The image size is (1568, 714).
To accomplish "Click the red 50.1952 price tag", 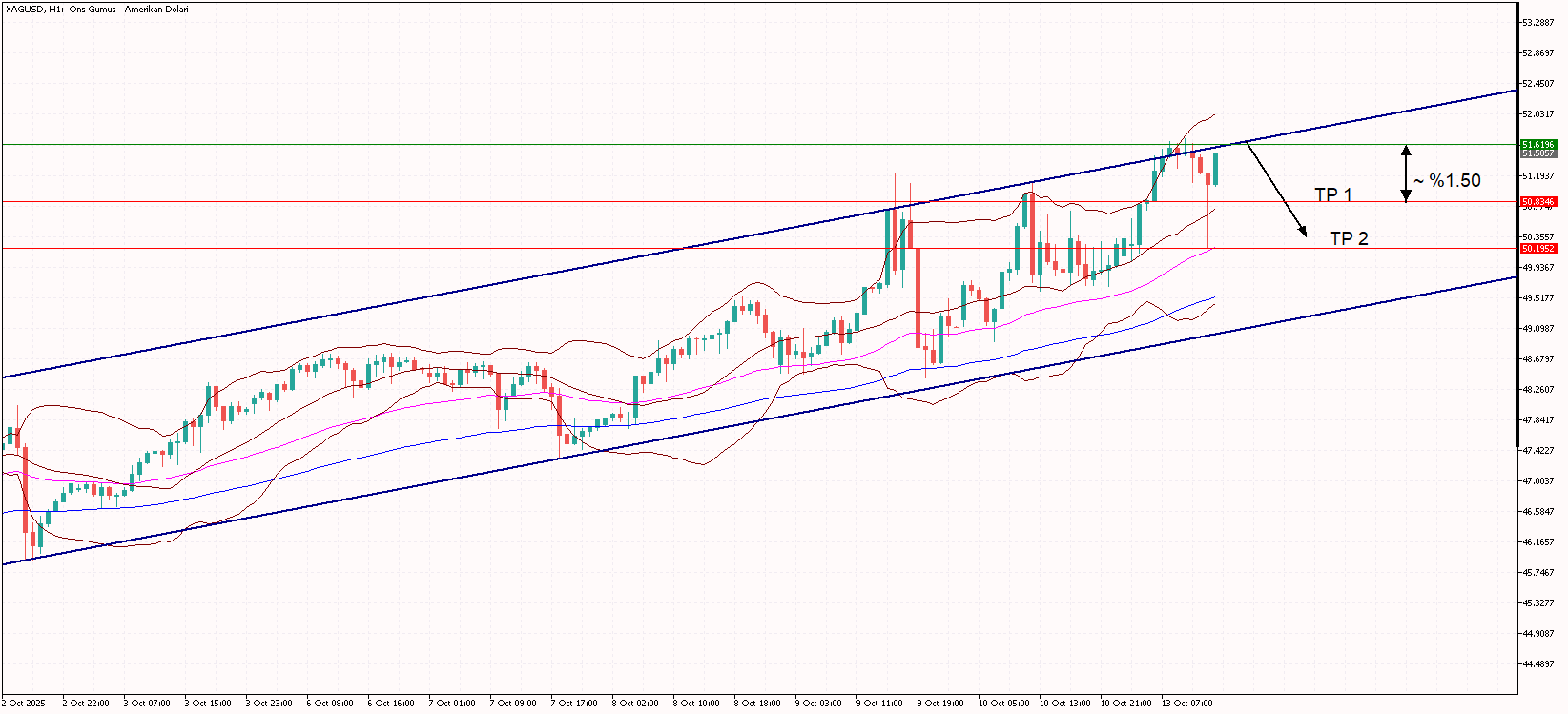I will (1537, 249).
